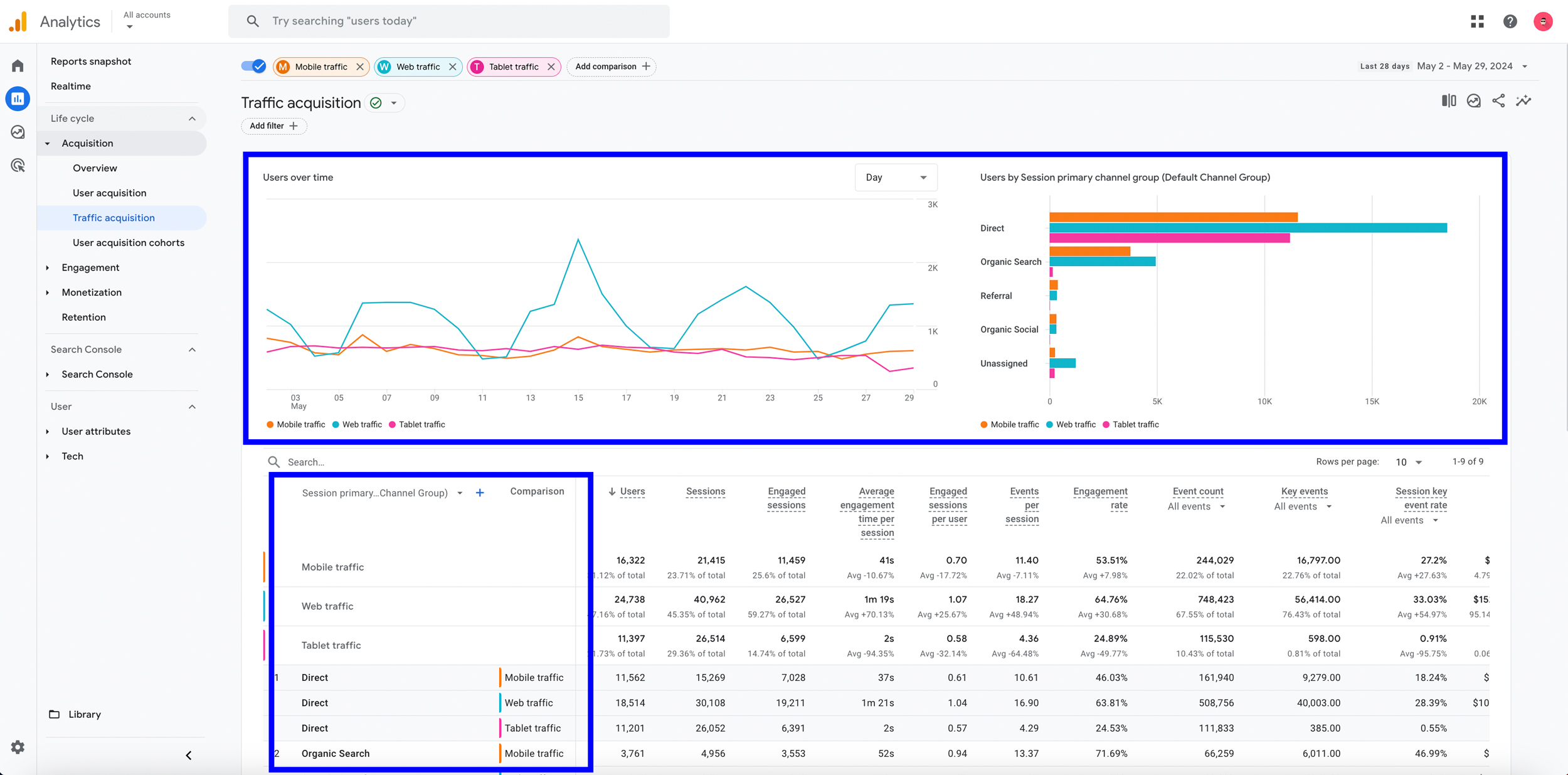The image size is (1568, 775).
Task: Toggle Mobile traffic in bar chart legend
Action: (1010, 425)
